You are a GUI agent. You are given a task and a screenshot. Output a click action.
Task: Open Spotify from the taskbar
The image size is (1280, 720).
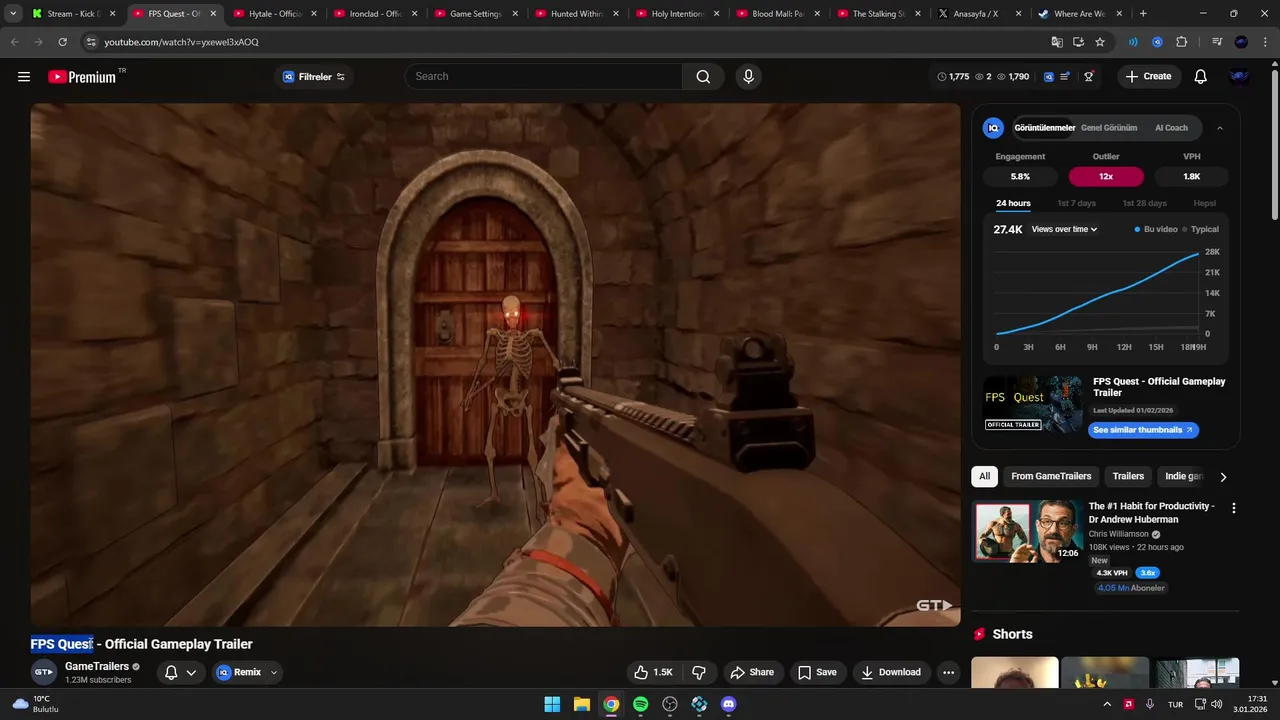pyautogui.click(x=640, y=704)
